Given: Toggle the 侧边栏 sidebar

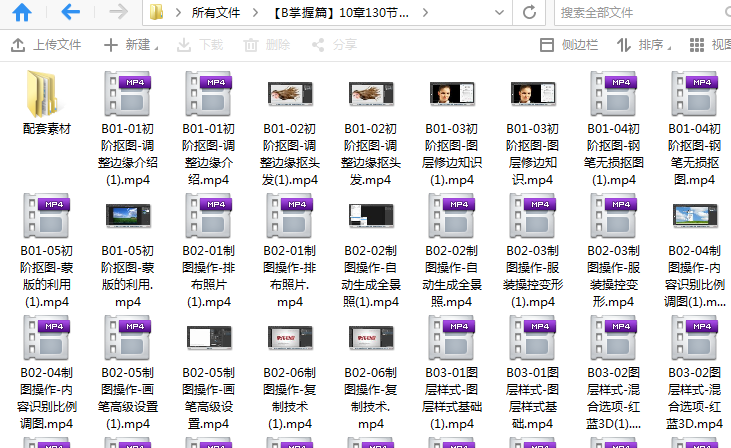Looking at the screenshot, I should click(x=569, y=45).
